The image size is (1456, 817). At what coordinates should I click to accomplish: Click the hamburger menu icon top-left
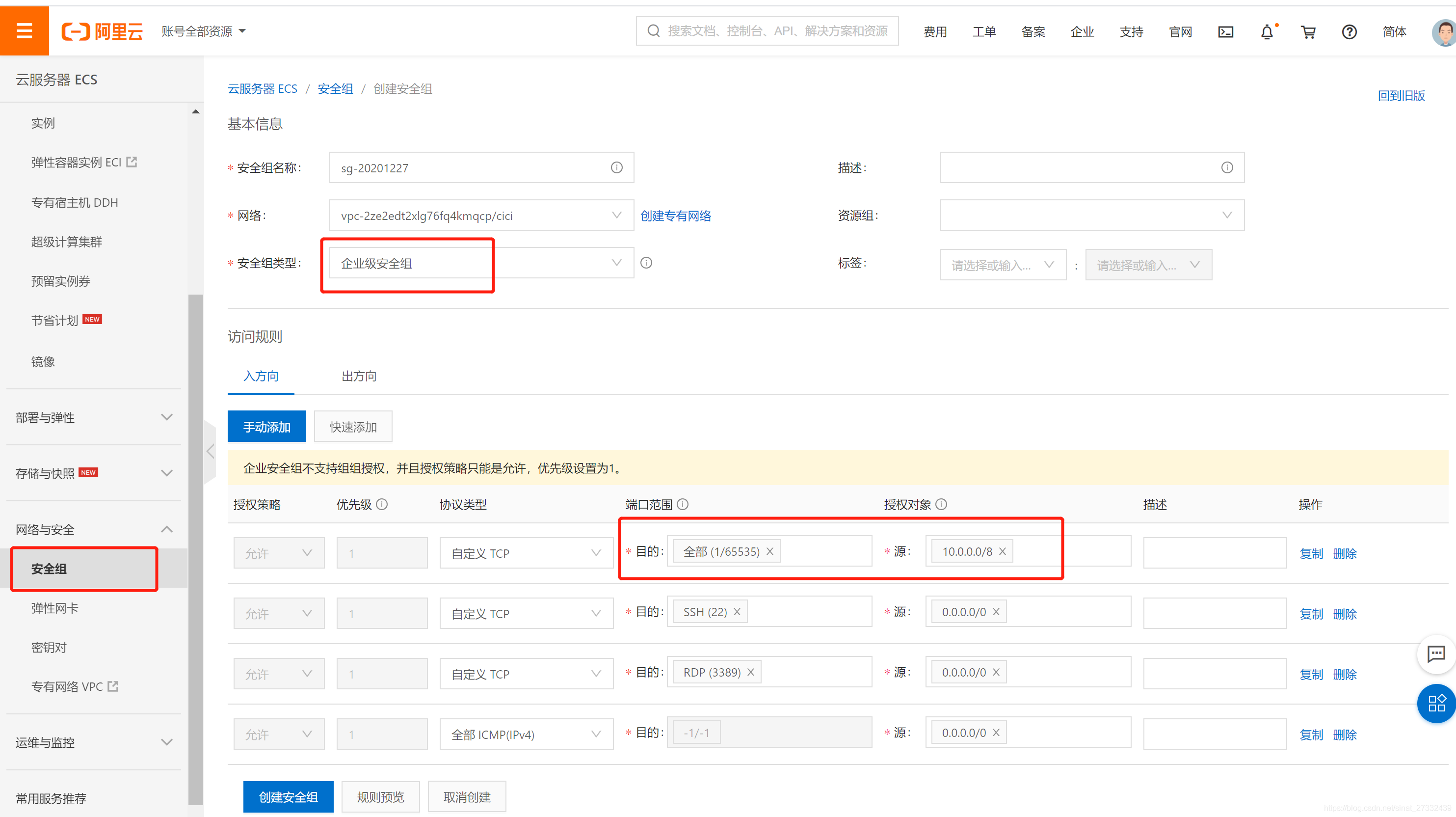pos(24,30)
